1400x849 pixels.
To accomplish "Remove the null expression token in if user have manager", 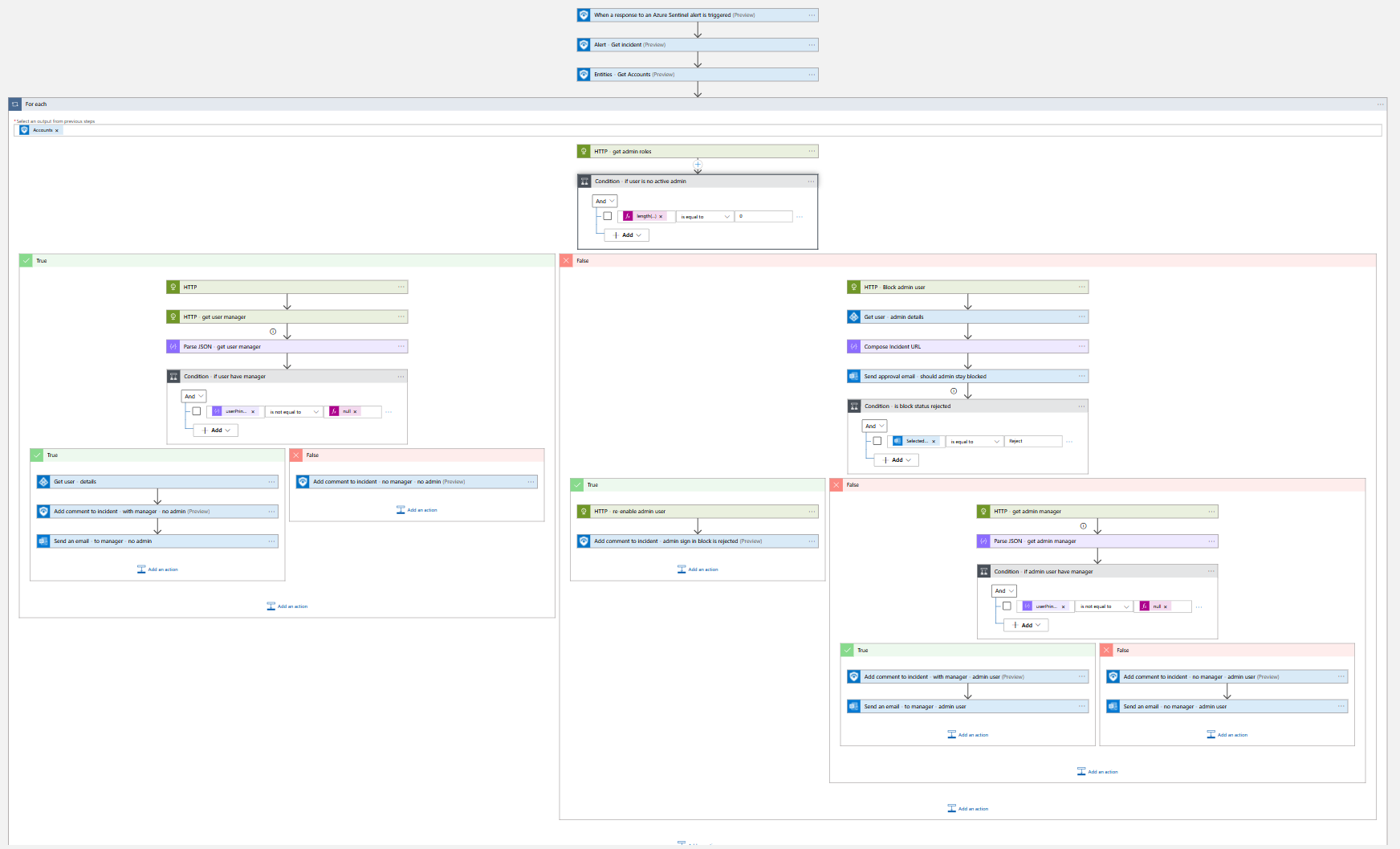I will pyautogui.click(x=355, y=411).
